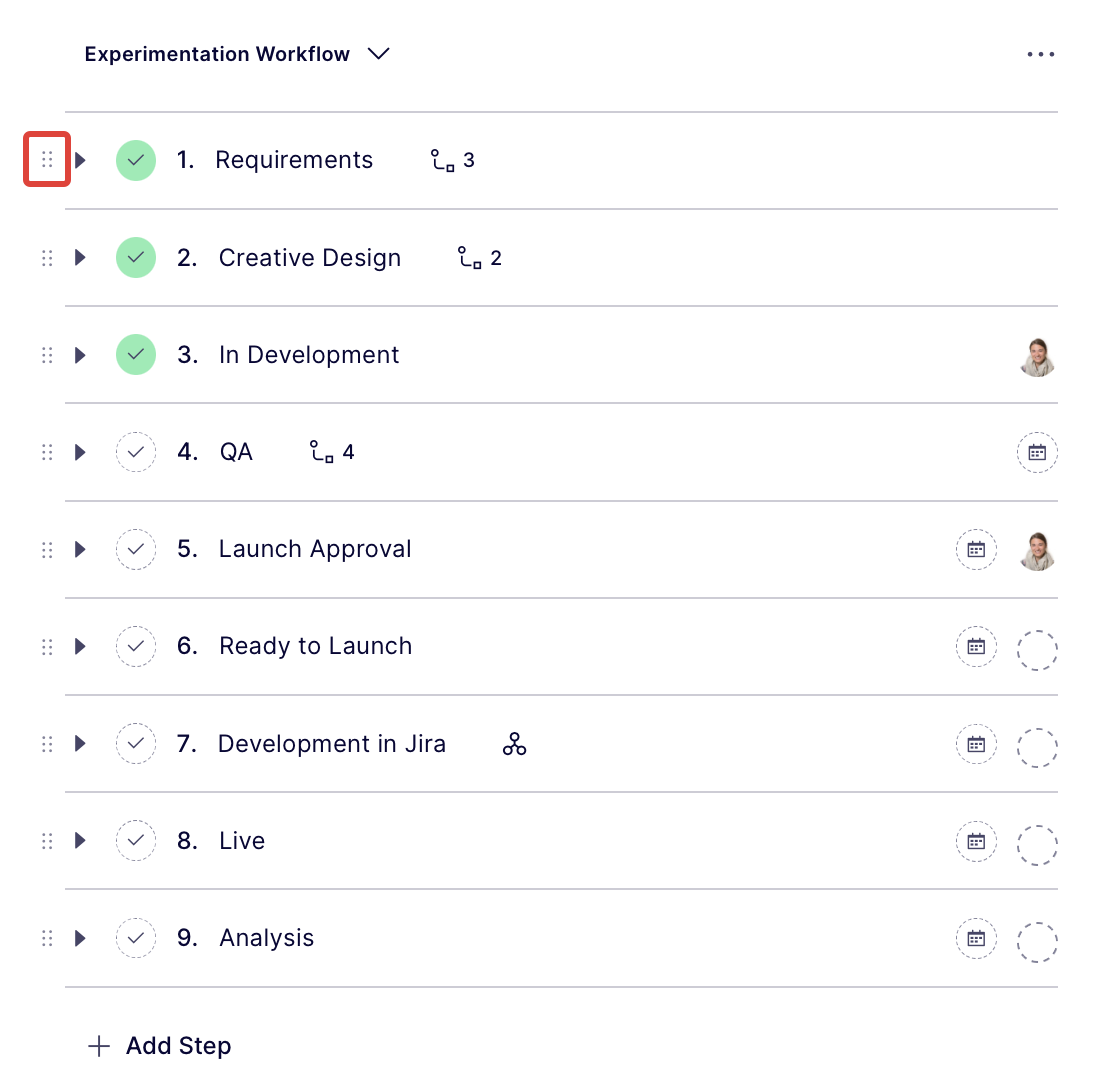Open the workflow more options menu
Image resolution: width=1120 pixels, height=1092 pixels.
tap(1040, 54)
